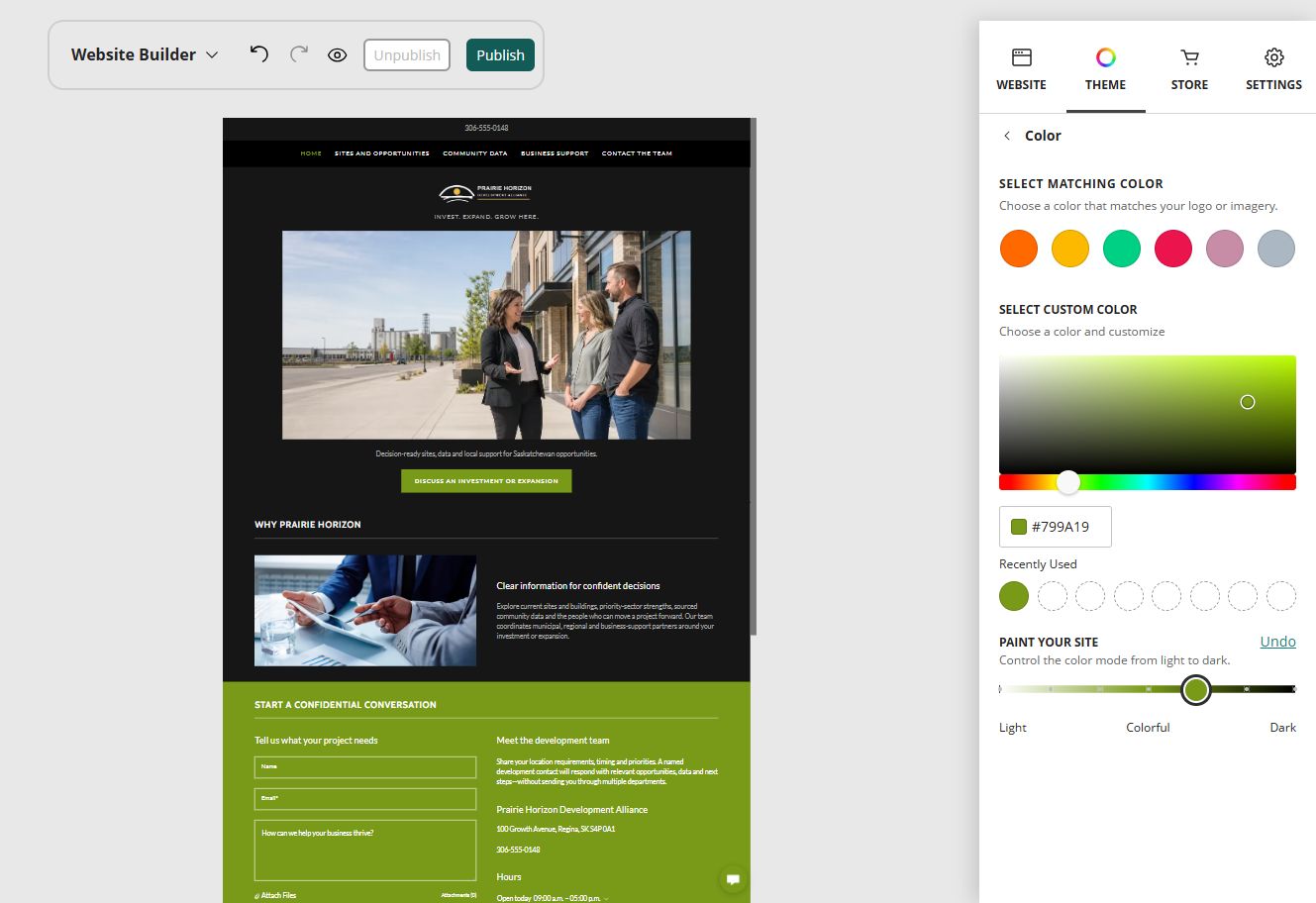Click BUSINESS SUPPORT nav item
Screen dimensions: 1316x903
click(x=555, y=153)
